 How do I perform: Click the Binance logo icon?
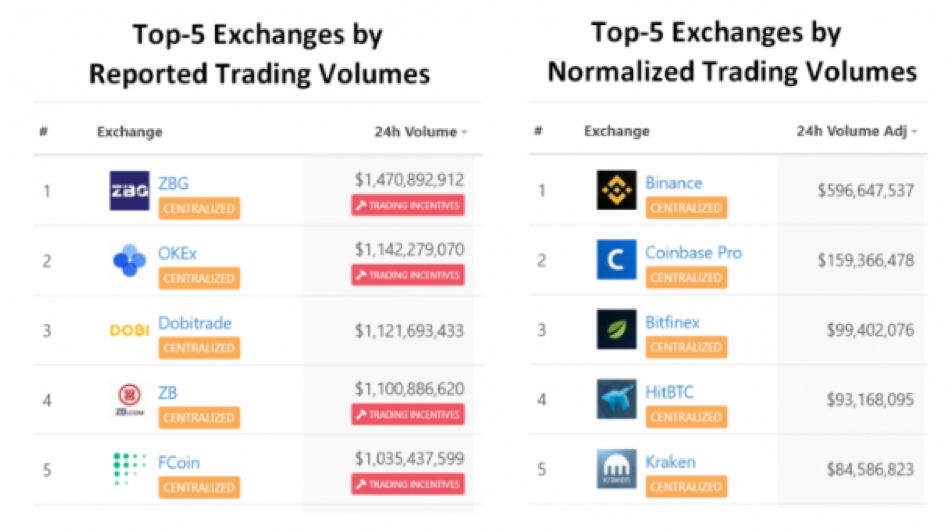pos(616,190)
